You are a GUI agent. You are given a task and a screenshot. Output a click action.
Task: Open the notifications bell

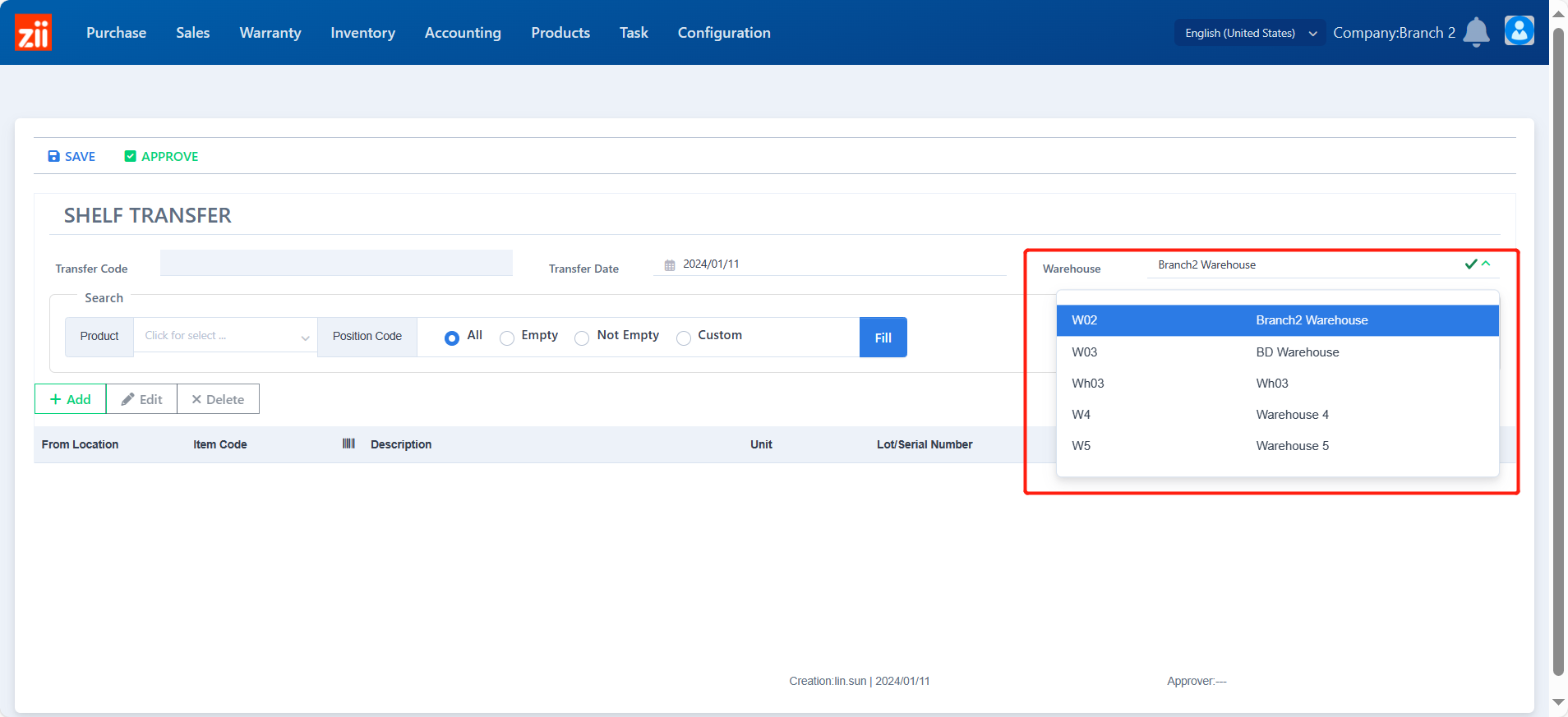pyautogui.click(x=1476, y=32)
